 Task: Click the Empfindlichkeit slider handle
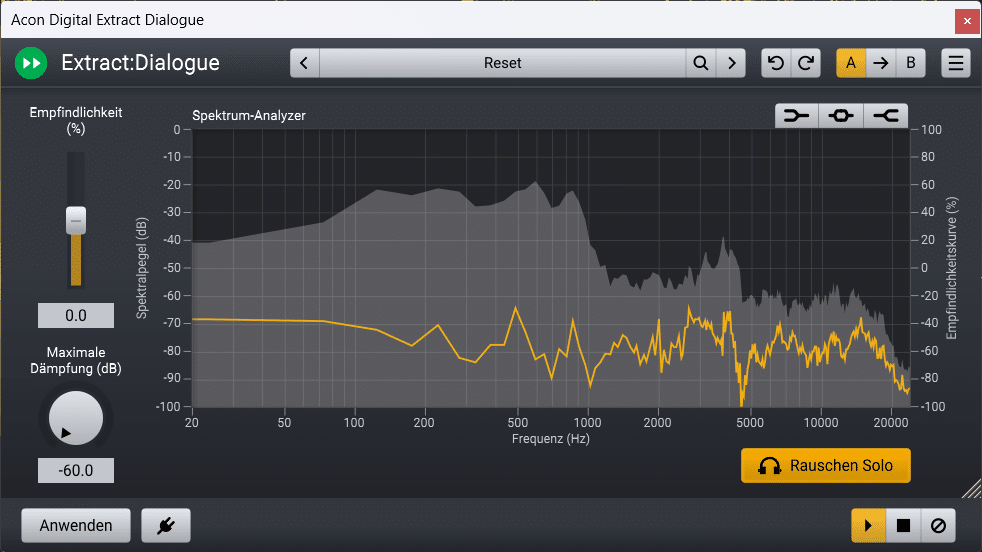[76, 221]
